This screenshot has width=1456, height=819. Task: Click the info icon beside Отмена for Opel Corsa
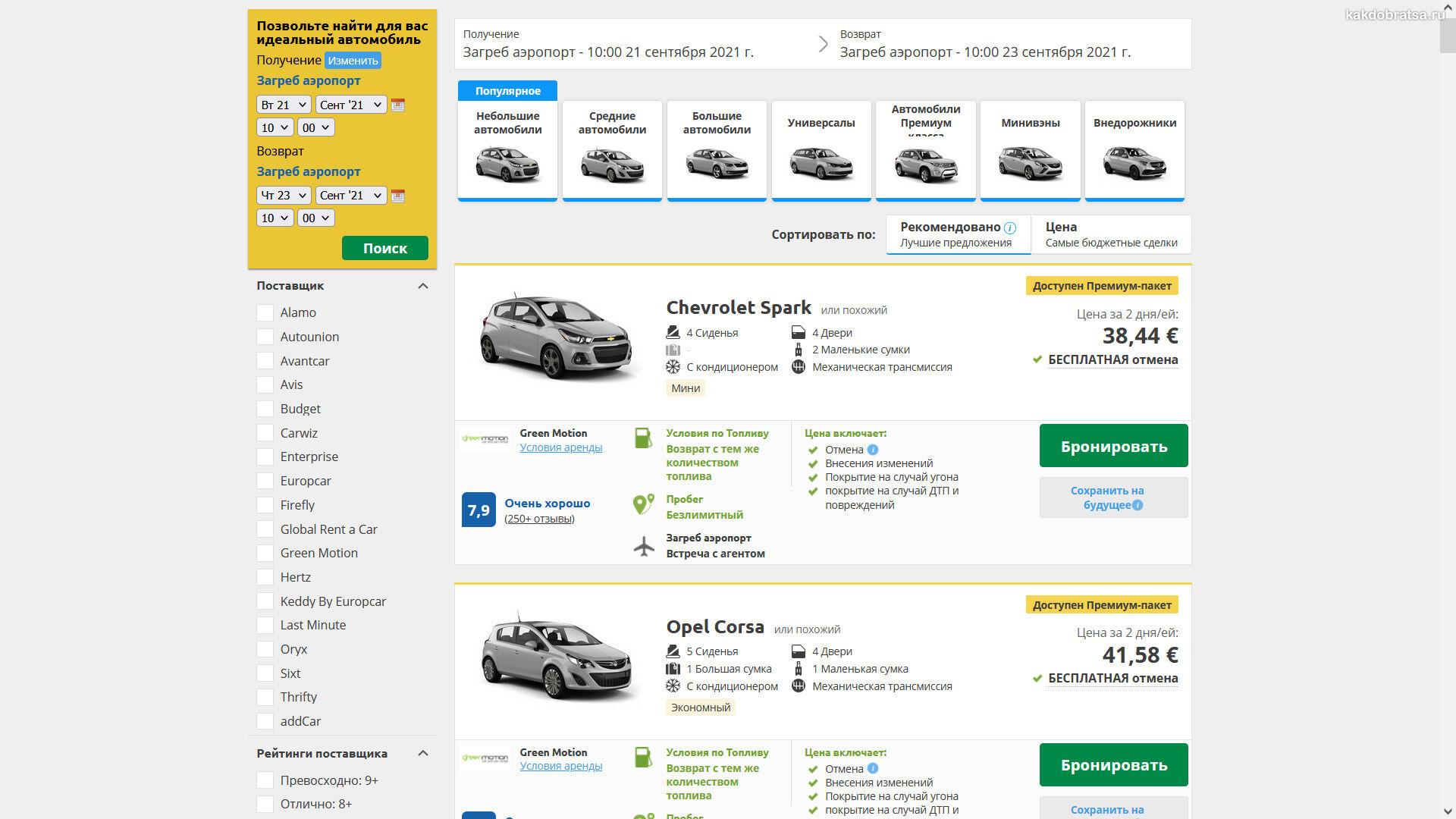tap(873, 769)
